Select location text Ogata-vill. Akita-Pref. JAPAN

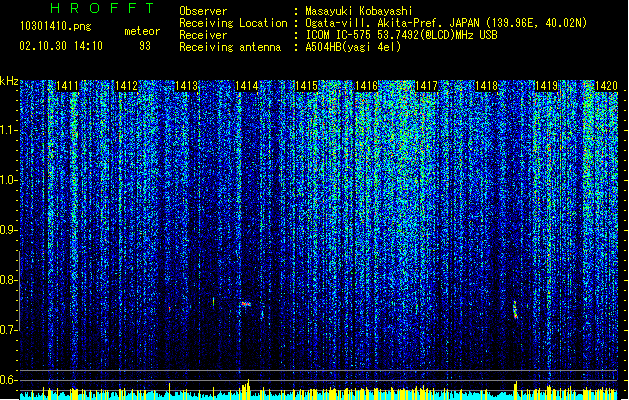pyautogui.click(x=392, y=23)
